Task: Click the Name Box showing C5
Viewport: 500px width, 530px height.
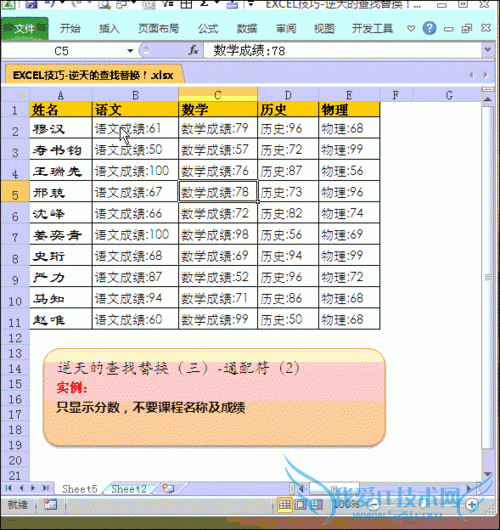Action: 61,51
